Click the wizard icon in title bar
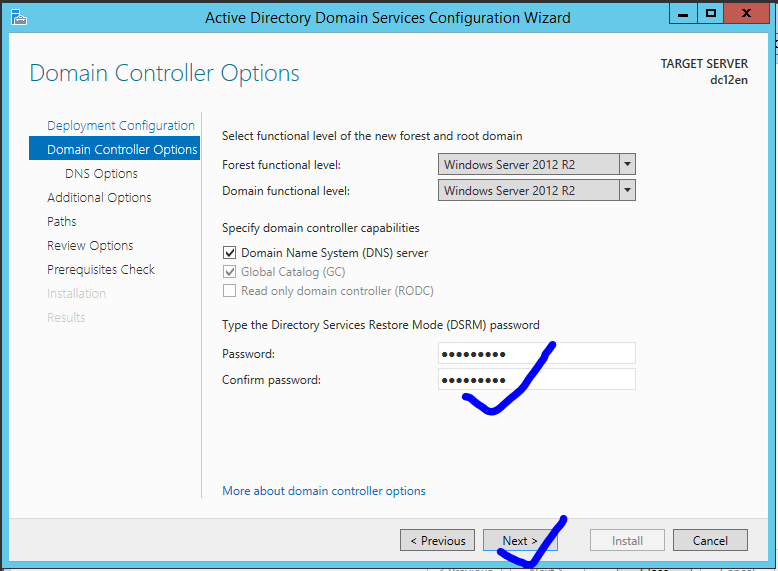This screenshot has height=571, width=778. pos(18,17)
